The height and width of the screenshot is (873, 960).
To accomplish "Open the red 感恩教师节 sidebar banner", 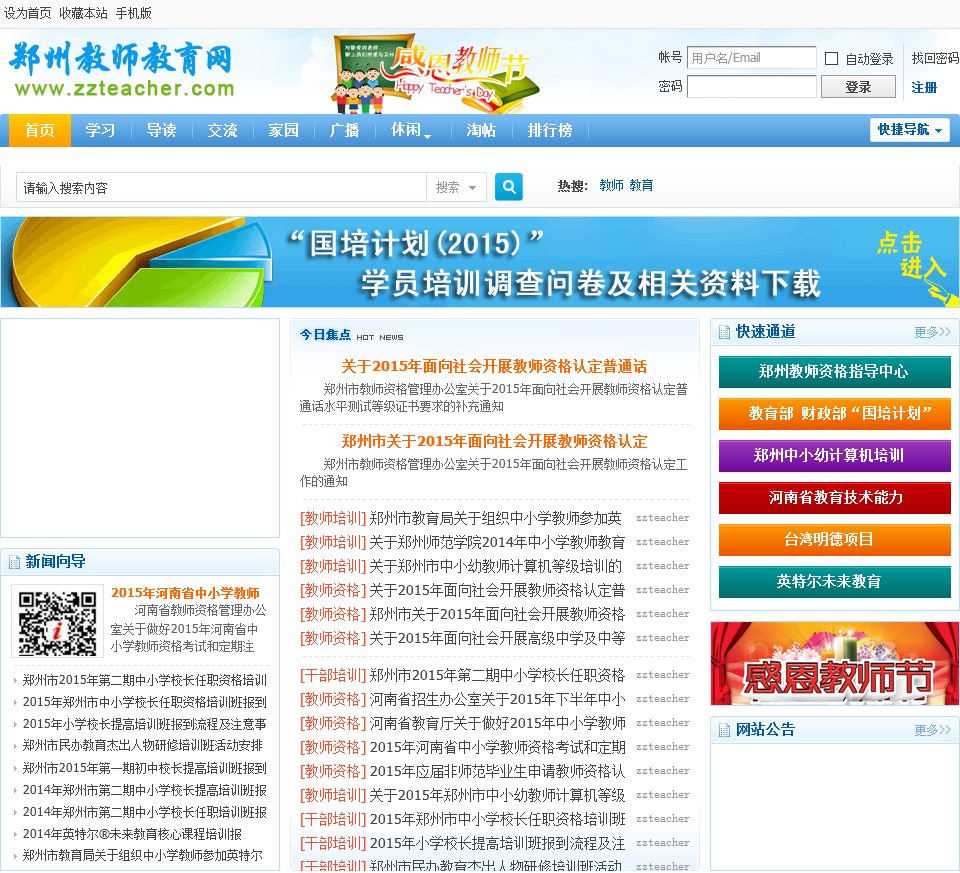I will click(834, 664).
